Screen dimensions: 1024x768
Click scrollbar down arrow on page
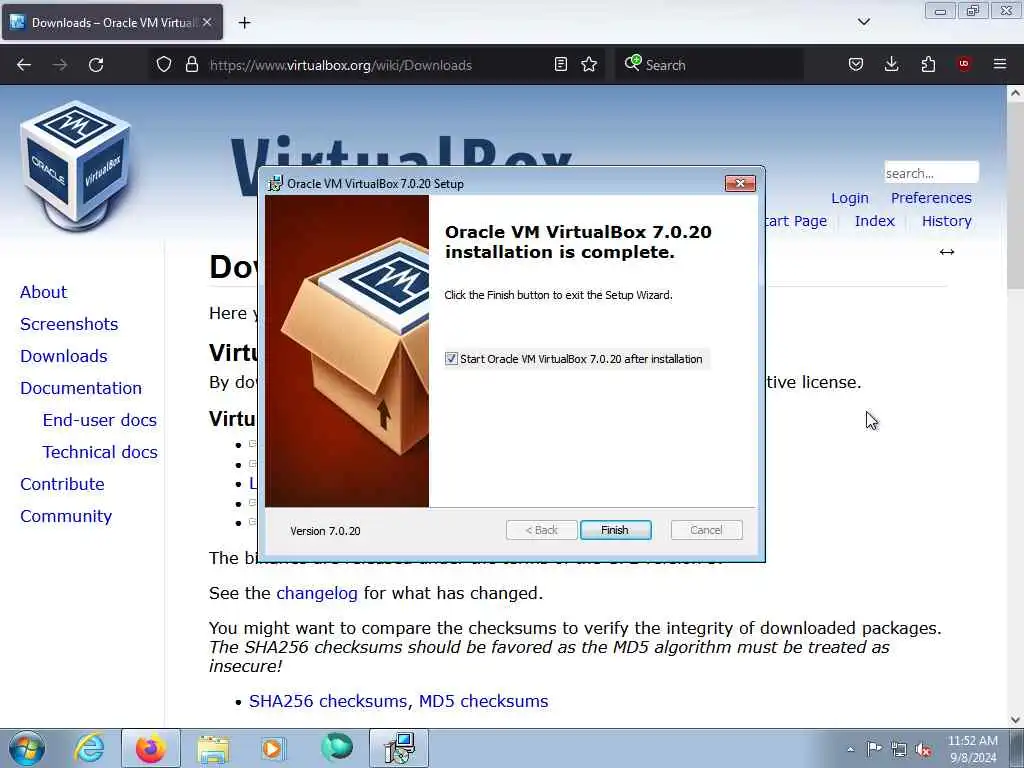coord(1015,719)
